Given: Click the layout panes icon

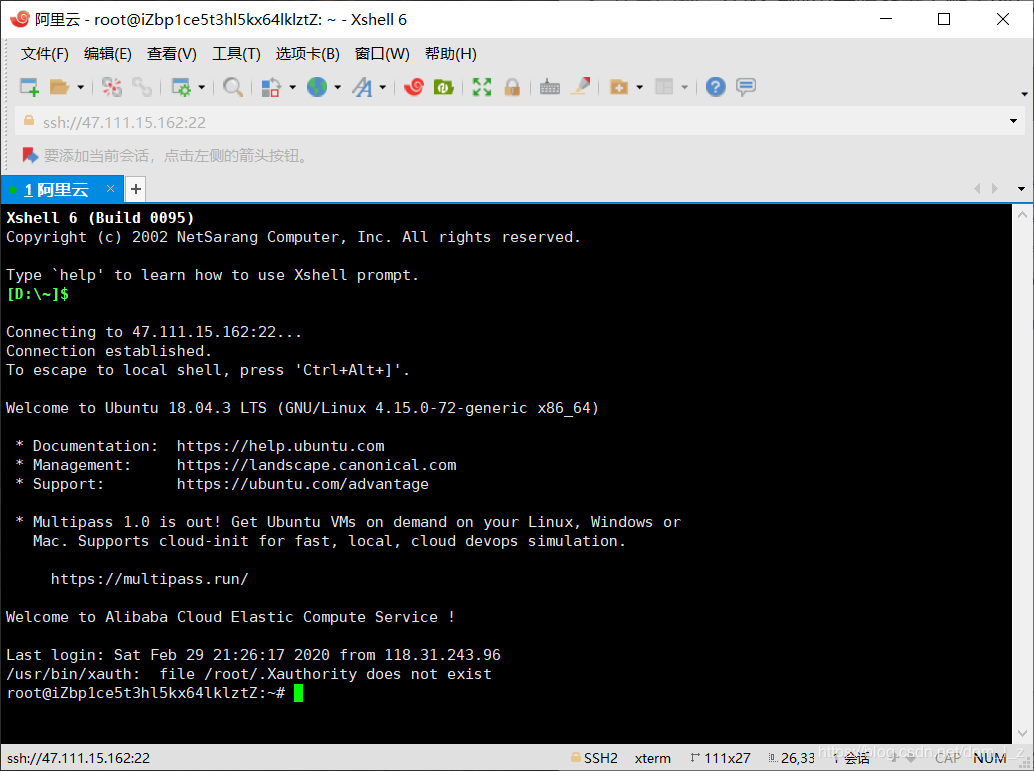Looking at the screenshot, I should 664,87.
